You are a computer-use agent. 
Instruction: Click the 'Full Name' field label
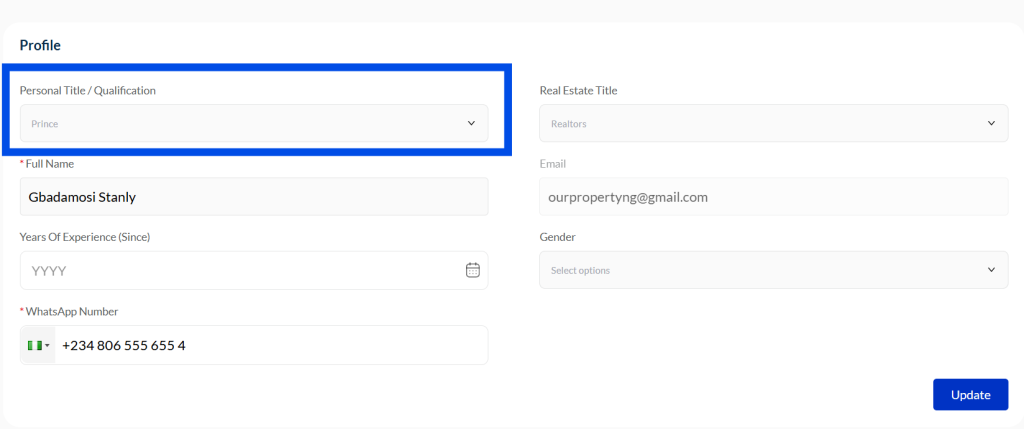pyautogui.click(x=50, y=164)
